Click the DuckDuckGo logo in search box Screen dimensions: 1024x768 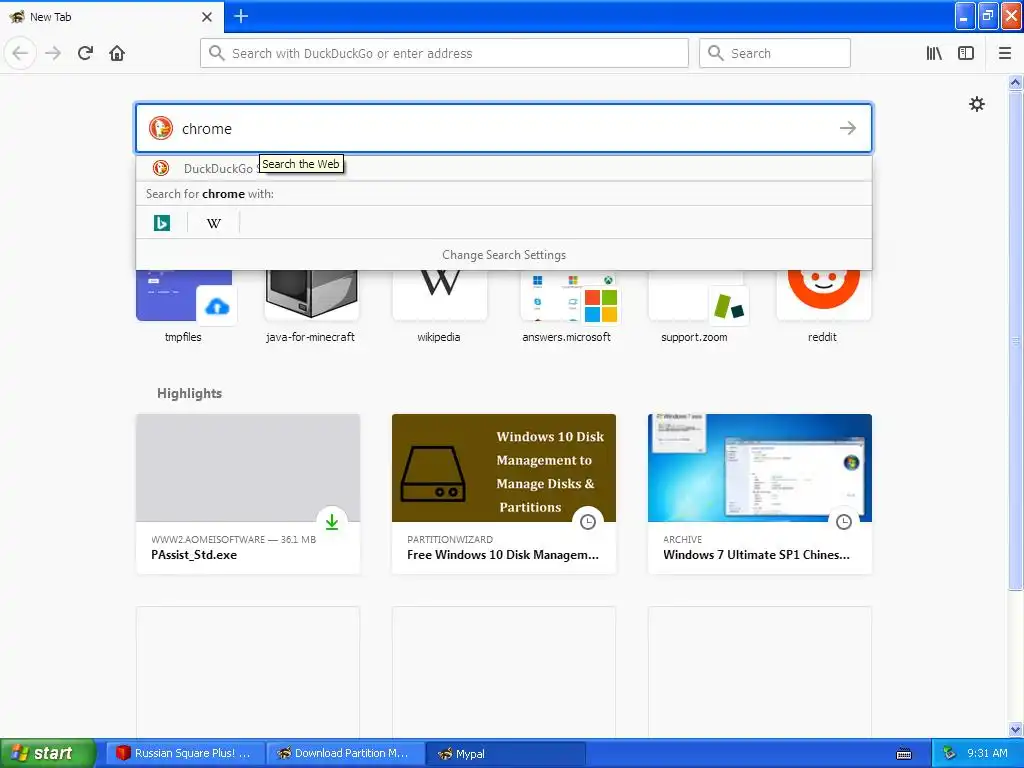pos(161,128)
